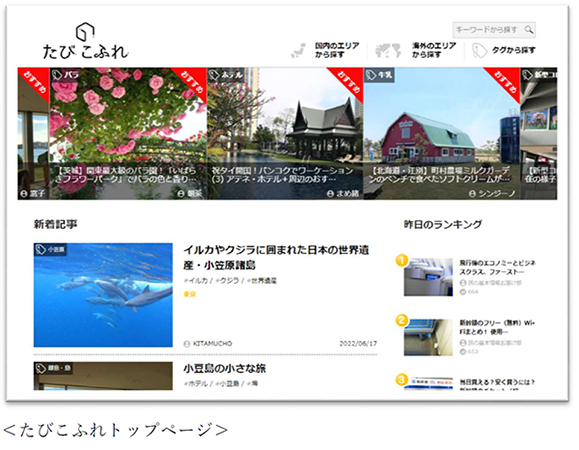Open the rose garden featured banner

[128, 133]
